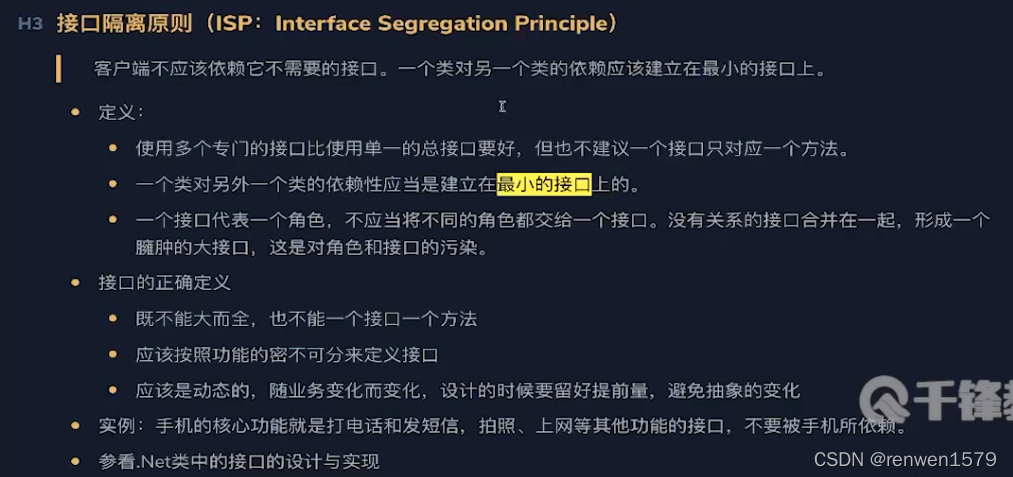1013x477 pixels.
Task: Click the bullet before 接口的正确定义
Action: pyautogui.click(x=76, y=283)
